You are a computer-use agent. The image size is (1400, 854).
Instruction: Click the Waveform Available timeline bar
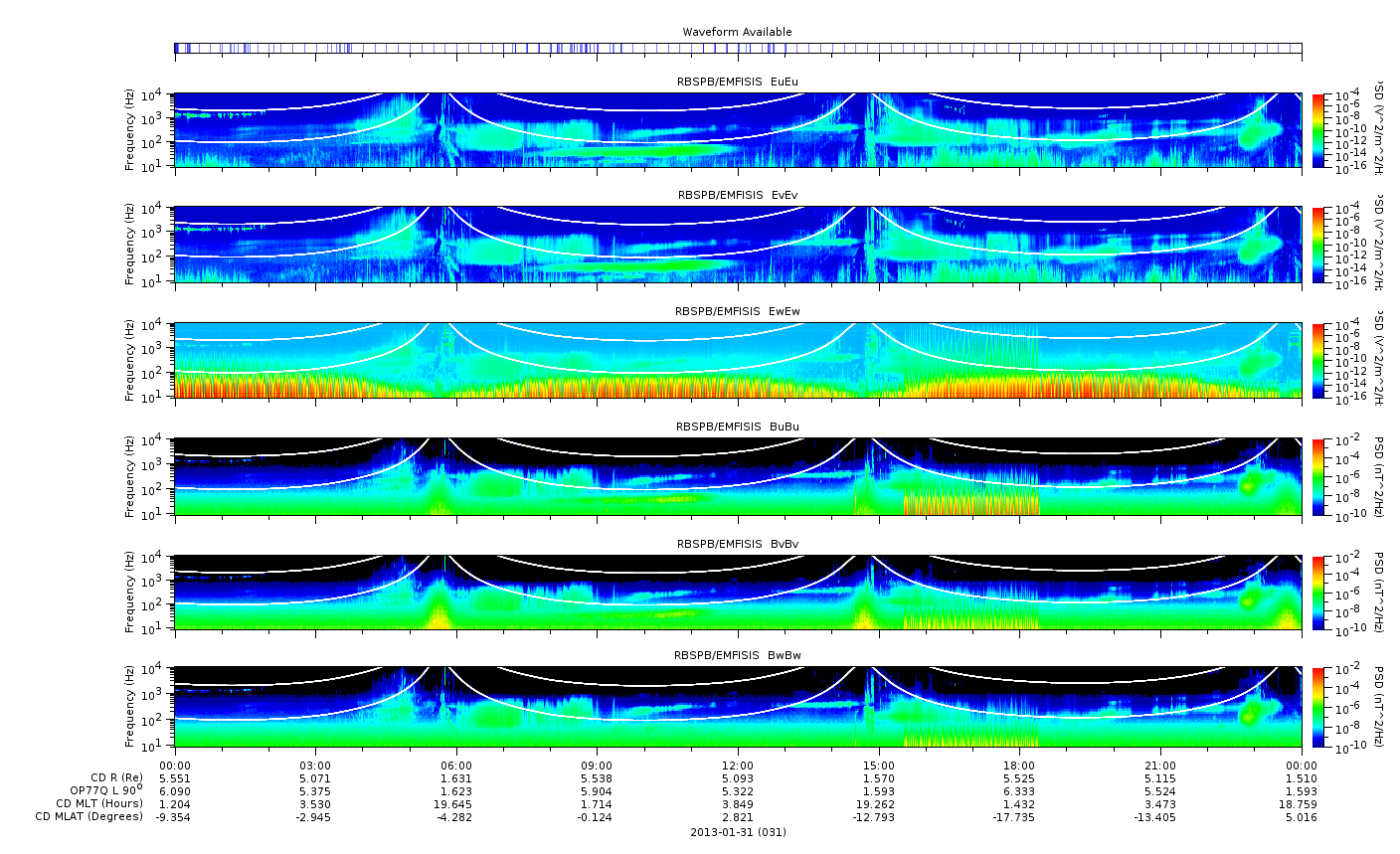[738, 48]
